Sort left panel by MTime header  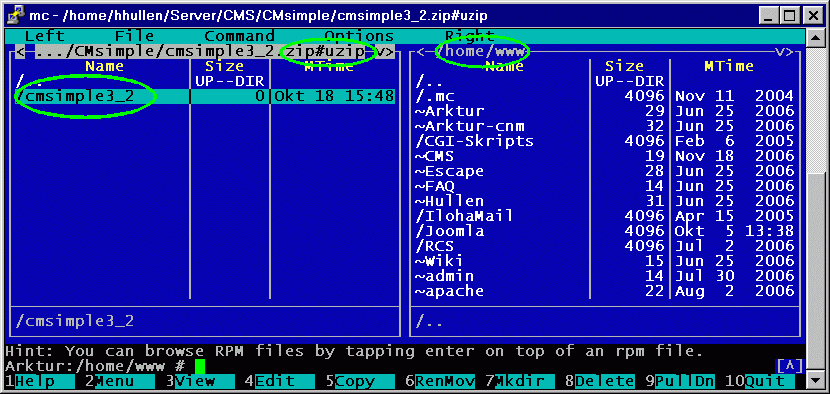coord(329,66)
